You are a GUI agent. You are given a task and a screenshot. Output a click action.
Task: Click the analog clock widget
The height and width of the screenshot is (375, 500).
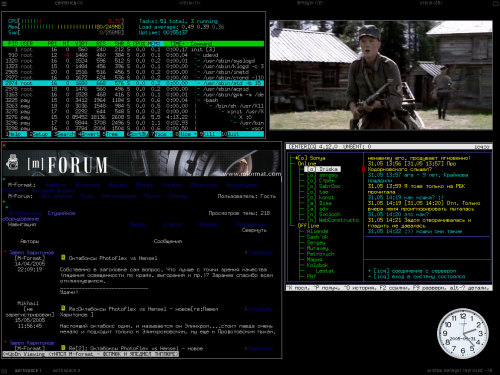click(x=463, y=333)
